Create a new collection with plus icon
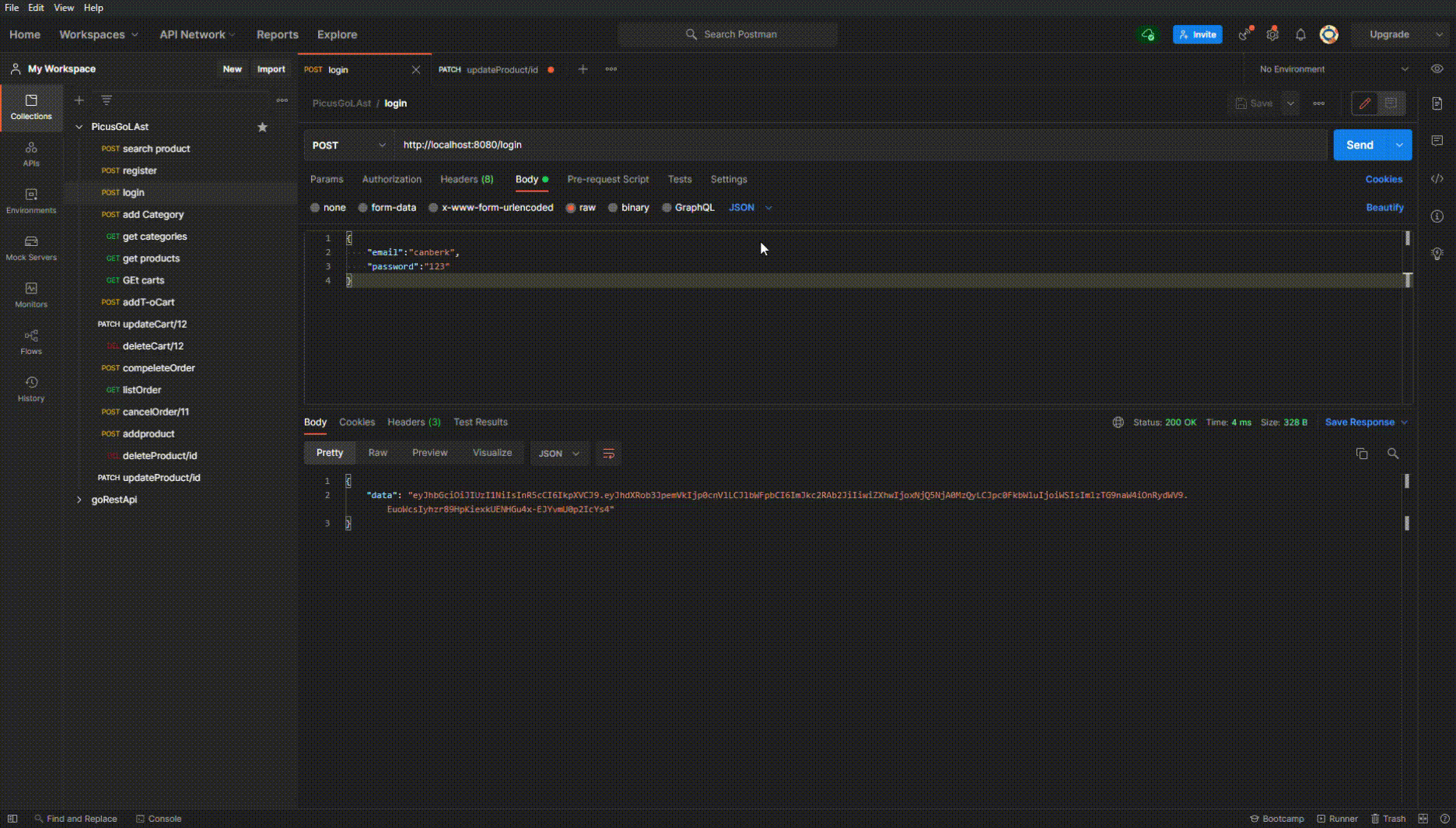The width and height of the screenshot is (1456, 828). (x=79, y=100)
